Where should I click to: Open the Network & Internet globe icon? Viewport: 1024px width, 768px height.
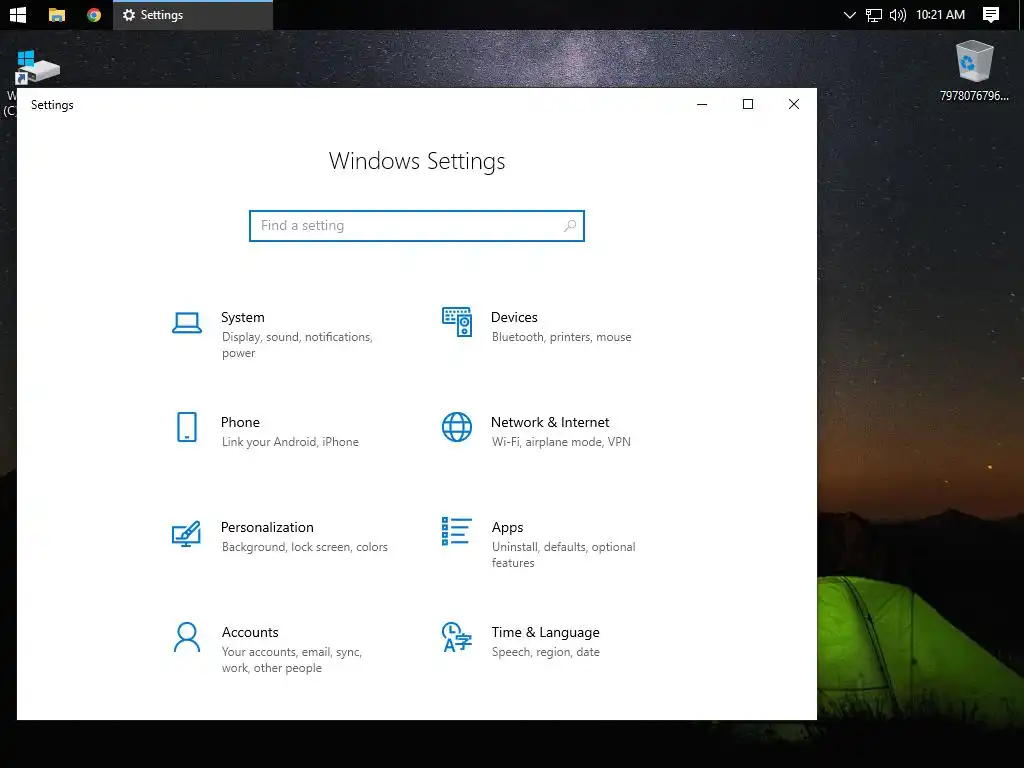pos(456,427)
